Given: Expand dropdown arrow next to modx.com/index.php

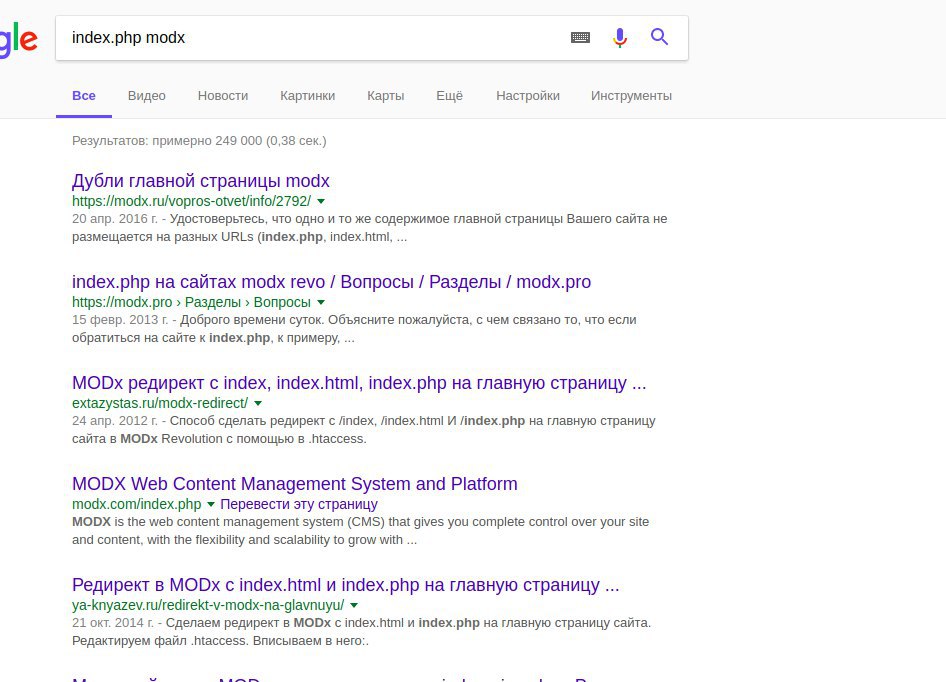Looking at the screenshot, I should coord(211,504).
